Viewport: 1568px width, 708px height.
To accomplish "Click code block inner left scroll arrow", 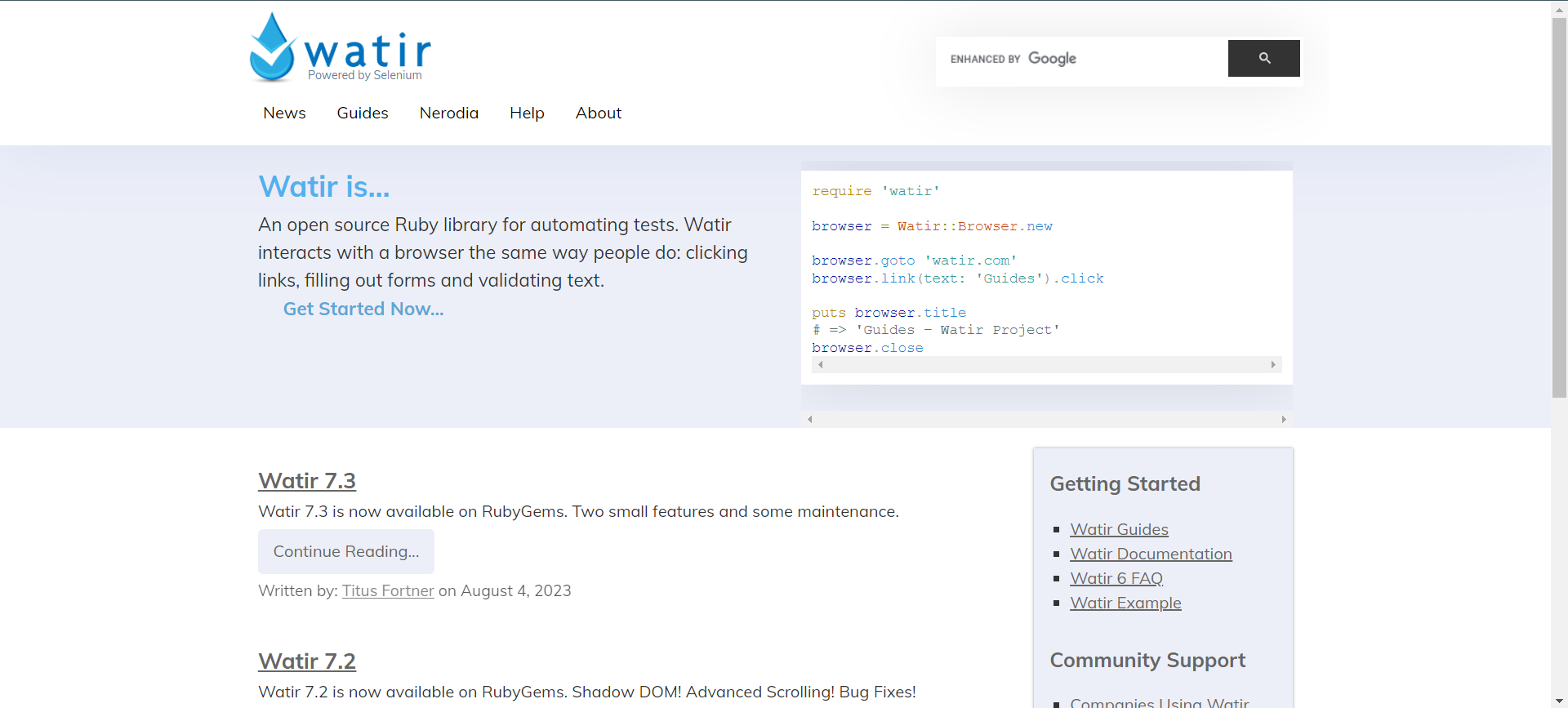I will coord(820,365).
